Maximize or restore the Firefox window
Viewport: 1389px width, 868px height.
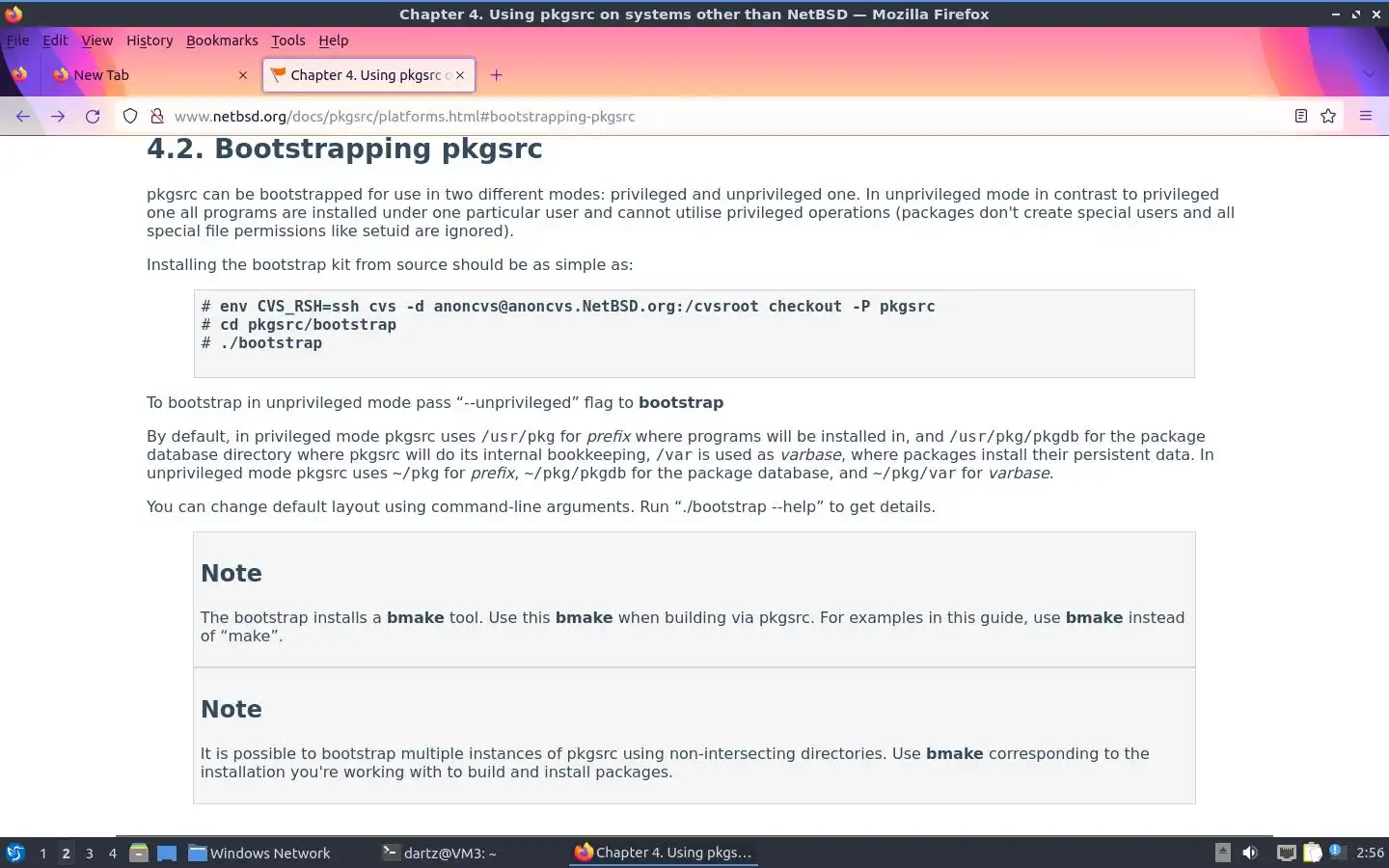point(1355,14)
